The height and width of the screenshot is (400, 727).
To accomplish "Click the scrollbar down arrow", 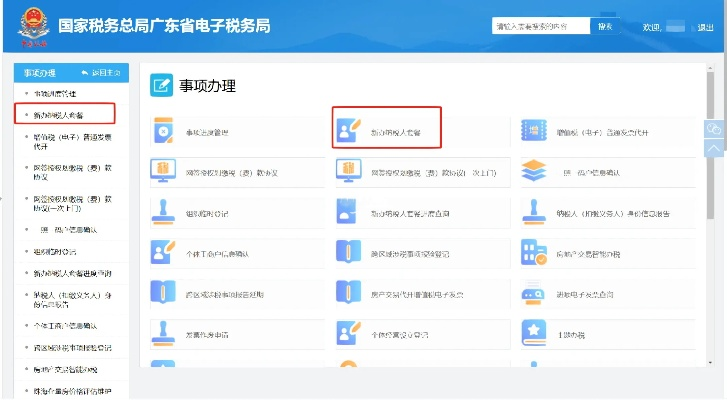I will [710, 363].
